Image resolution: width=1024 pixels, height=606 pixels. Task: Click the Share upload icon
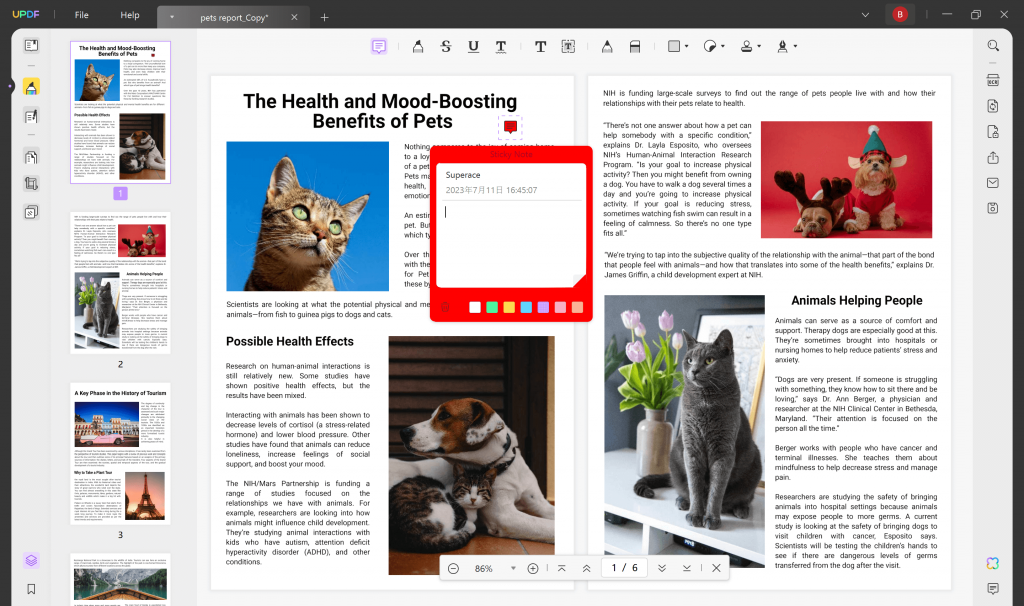click(x=993, y=157)
